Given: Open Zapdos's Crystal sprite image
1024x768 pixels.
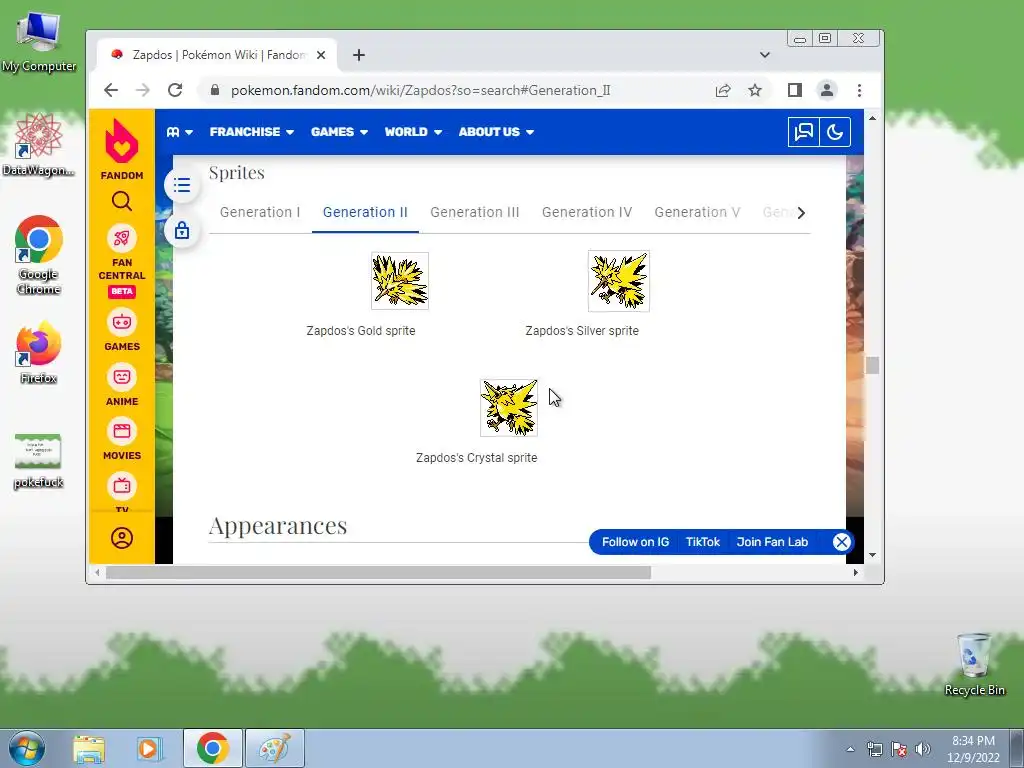Looking at the screenshot, I should [509, 408].
